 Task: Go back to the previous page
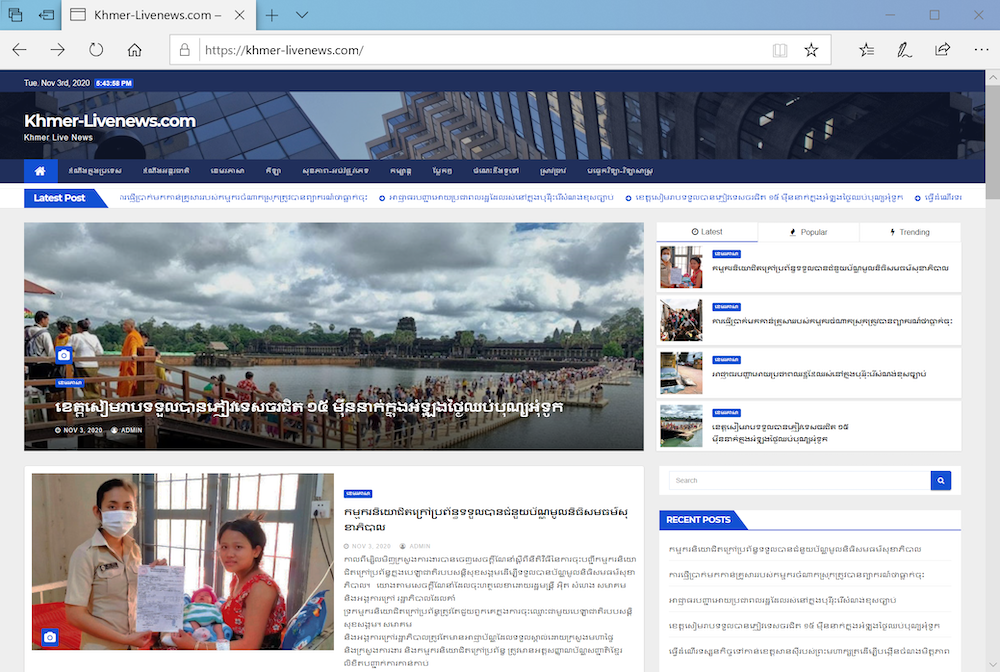[x=19, y=50]
